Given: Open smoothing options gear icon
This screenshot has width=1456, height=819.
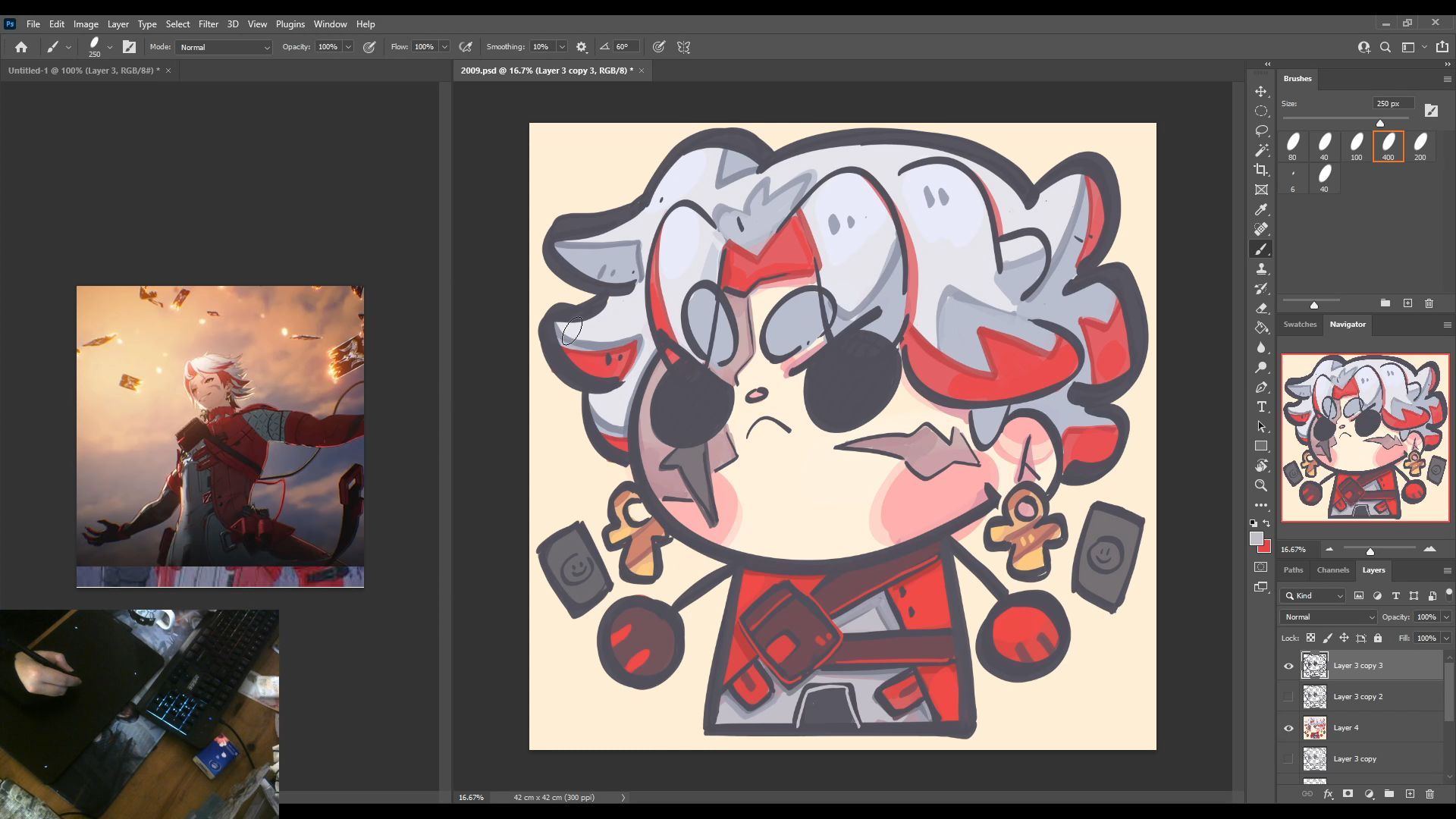Looking at the screenshot, I should point(582,47).
